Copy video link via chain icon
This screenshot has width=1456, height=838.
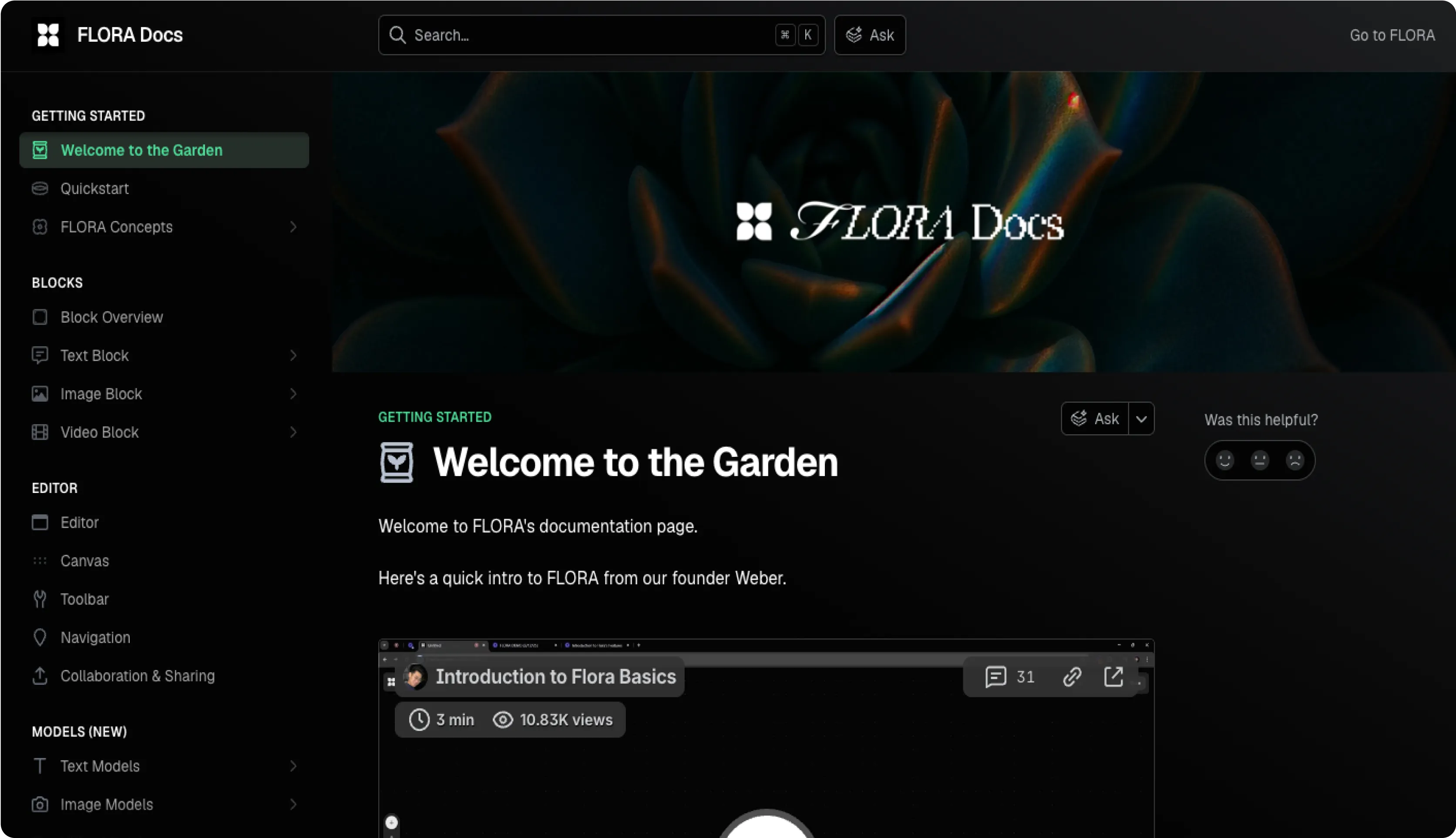(x=1071, y=676)
